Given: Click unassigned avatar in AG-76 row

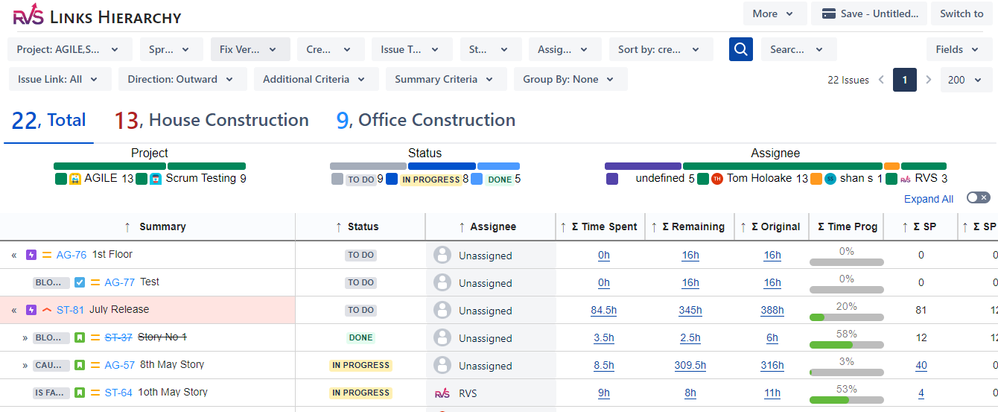Looking at the screenshot, I should click(441, 255).
